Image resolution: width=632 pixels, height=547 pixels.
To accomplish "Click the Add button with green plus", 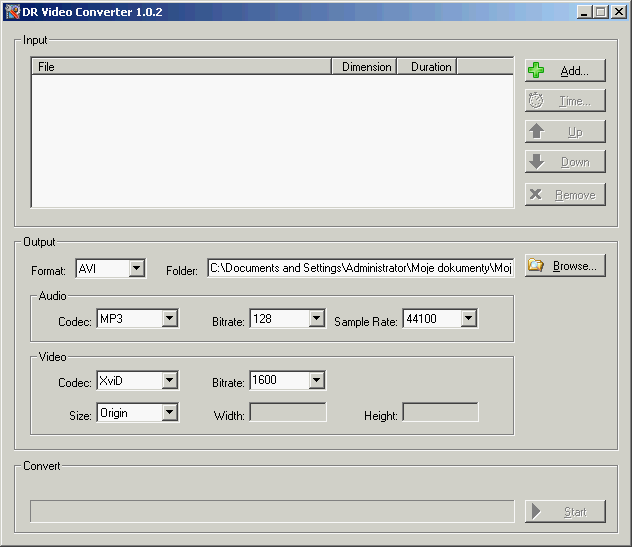I will pyautogui.click(x=565, y=71).
